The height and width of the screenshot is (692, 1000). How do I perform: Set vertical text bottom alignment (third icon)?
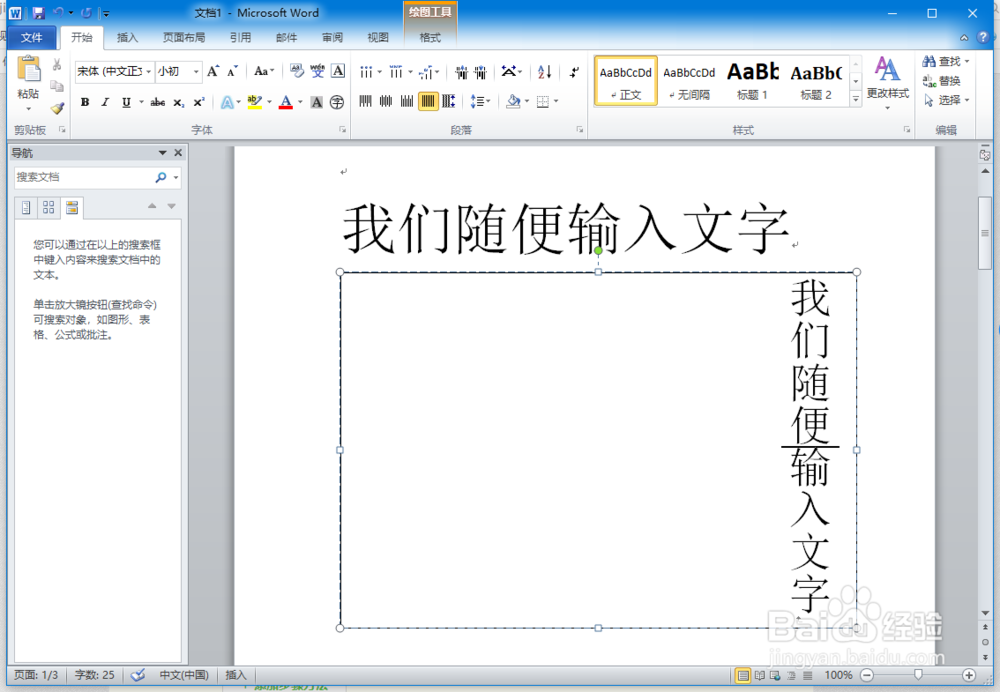[406, 101]
